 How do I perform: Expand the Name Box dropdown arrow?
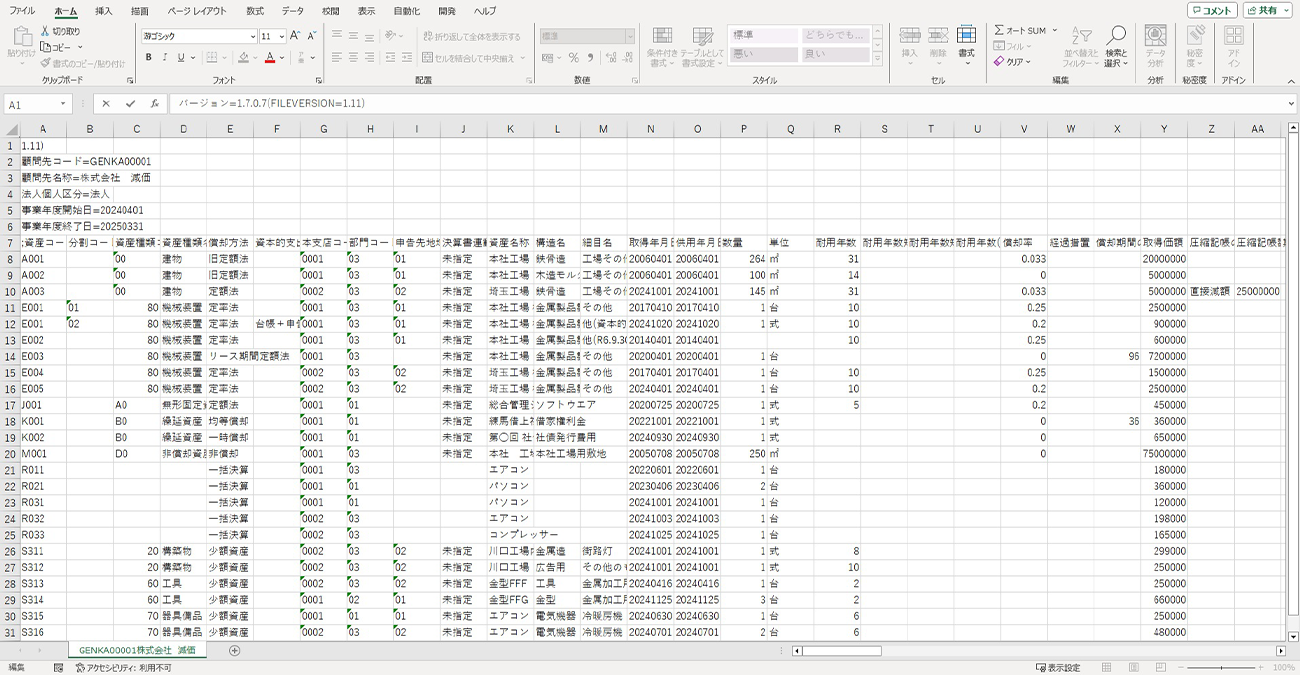[63, 104]
